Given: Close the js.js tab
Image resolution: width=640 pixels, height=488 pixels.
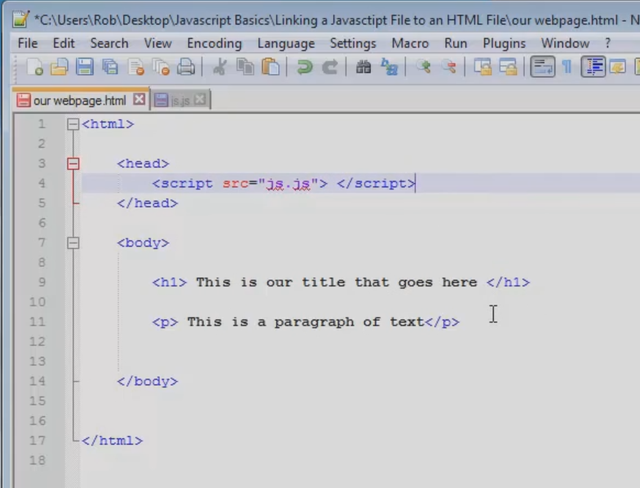Looking at the screenshot, I should pyautogui.click(x=200, y=99).
